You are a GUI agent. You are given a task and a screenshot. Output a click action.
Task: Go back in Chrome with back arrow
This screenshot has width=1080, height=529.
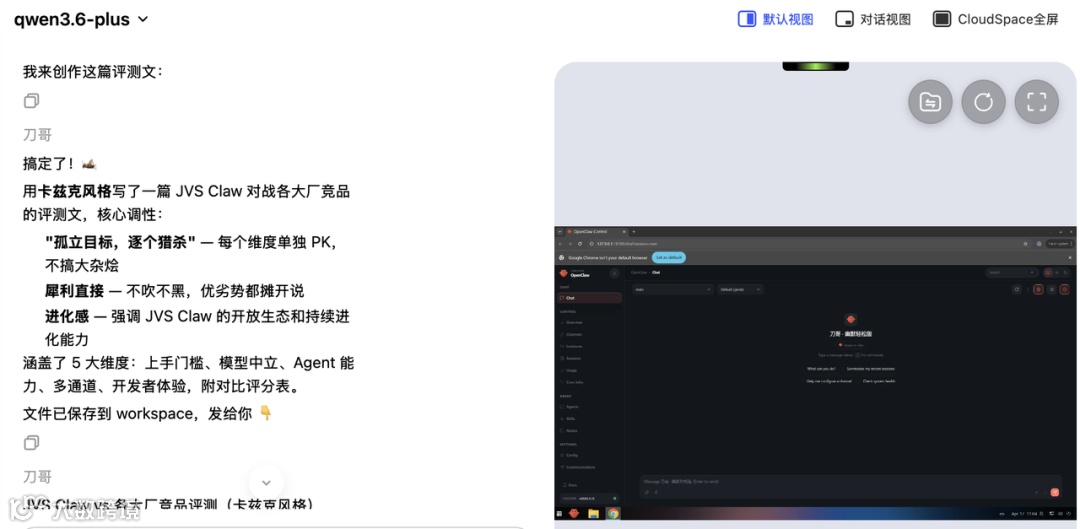point(561,244)
